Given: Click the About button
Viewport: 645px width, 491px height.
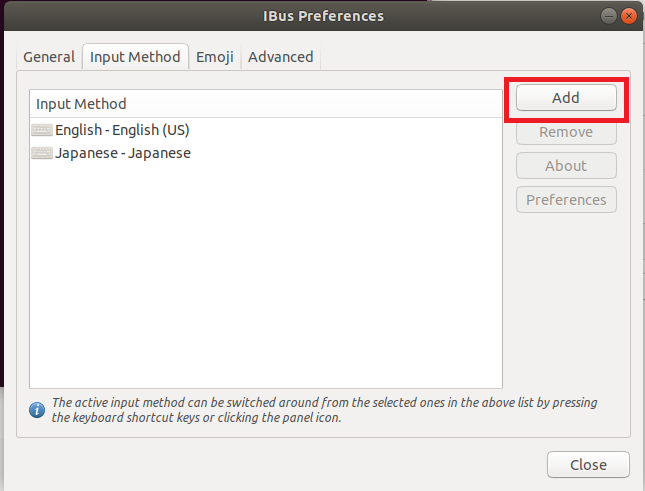Looking at the screenshot, I should coord(566,166).
